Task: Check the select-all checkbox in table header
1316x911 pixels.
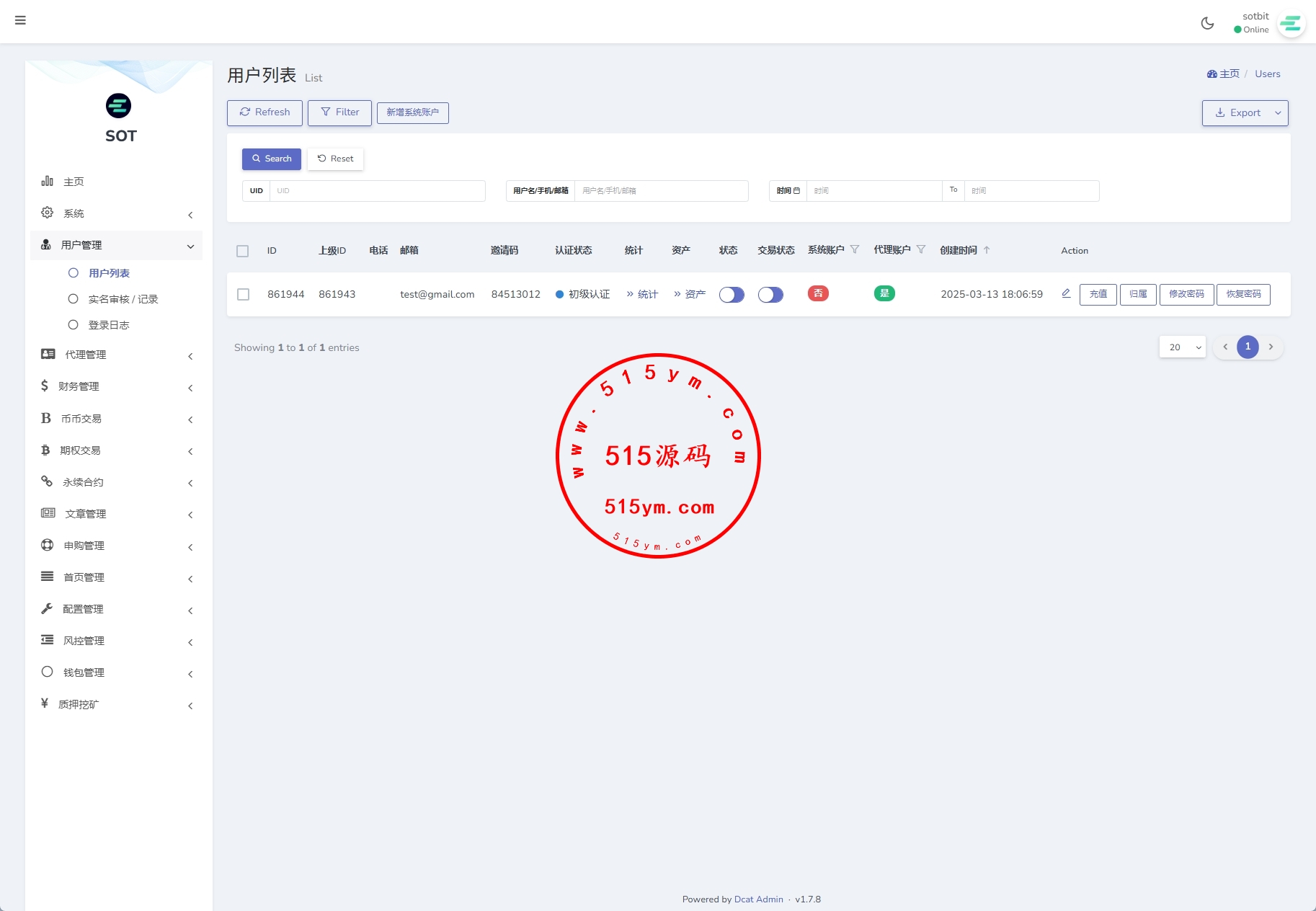Action: click(243, 251)
